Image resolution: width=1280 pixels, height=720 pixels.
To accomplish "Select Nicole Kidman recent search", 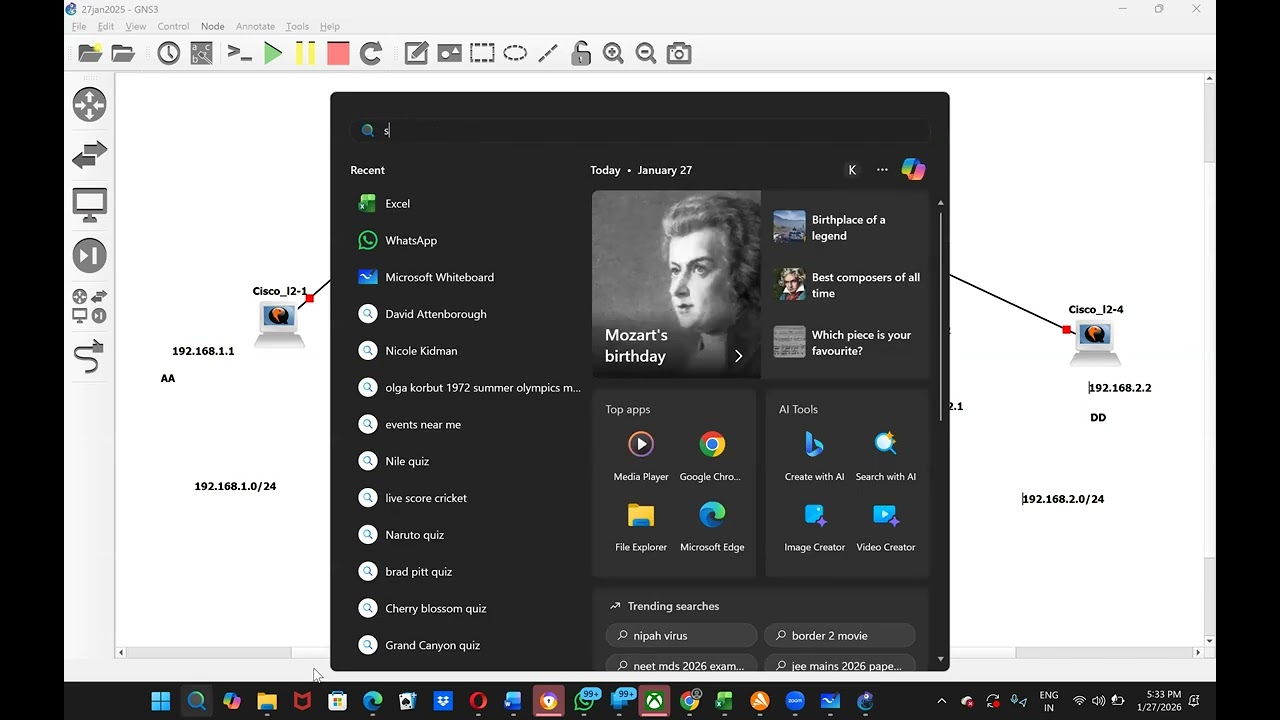I will pos(465,351).
